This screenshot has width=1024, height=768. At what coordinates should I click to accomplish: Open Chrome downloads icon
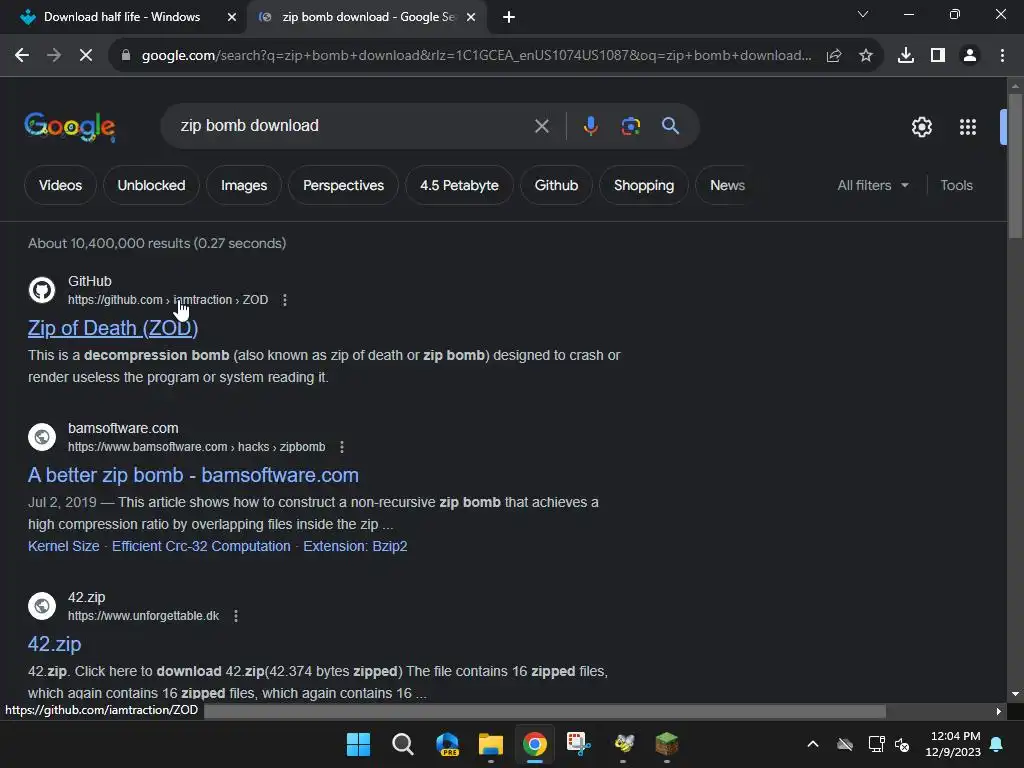pyautogui.click(x=906, y=56)
